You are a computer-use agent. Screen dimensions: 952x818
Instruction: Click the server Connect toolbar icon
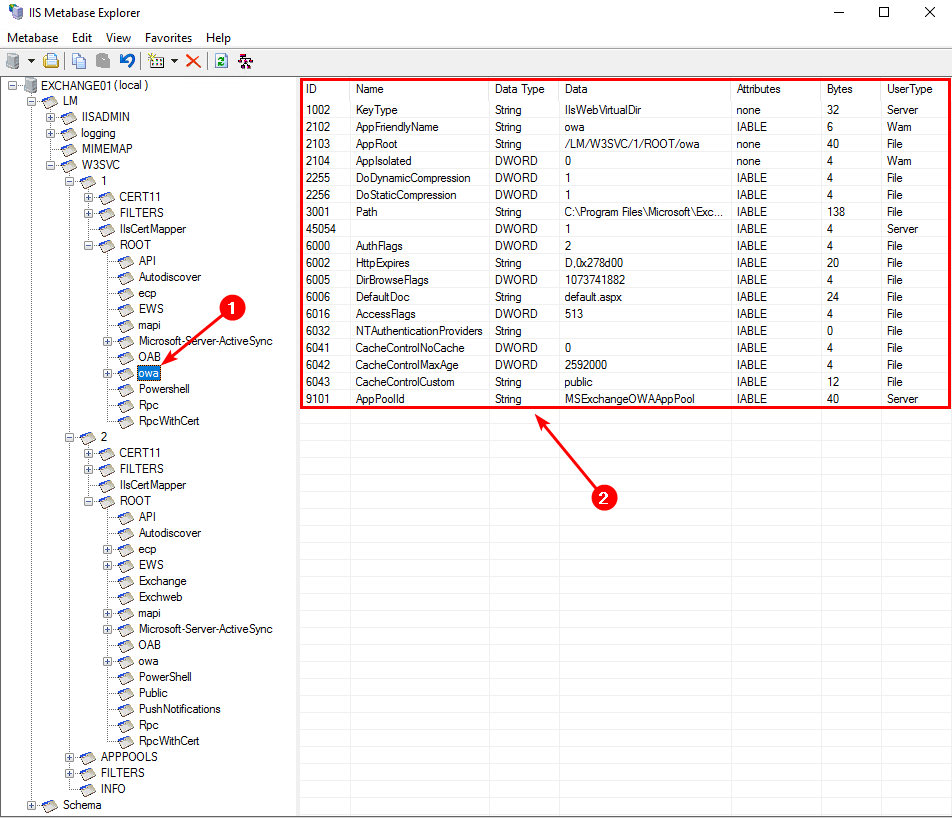(x=13, y=61)
